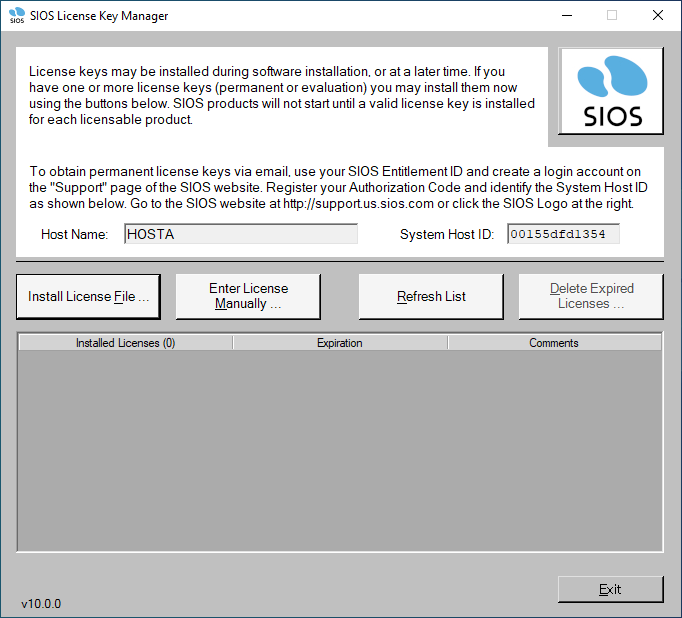Click Delete Expired Licenses button
This screenshot has height=618, width=682.
[x=591, y=297]
